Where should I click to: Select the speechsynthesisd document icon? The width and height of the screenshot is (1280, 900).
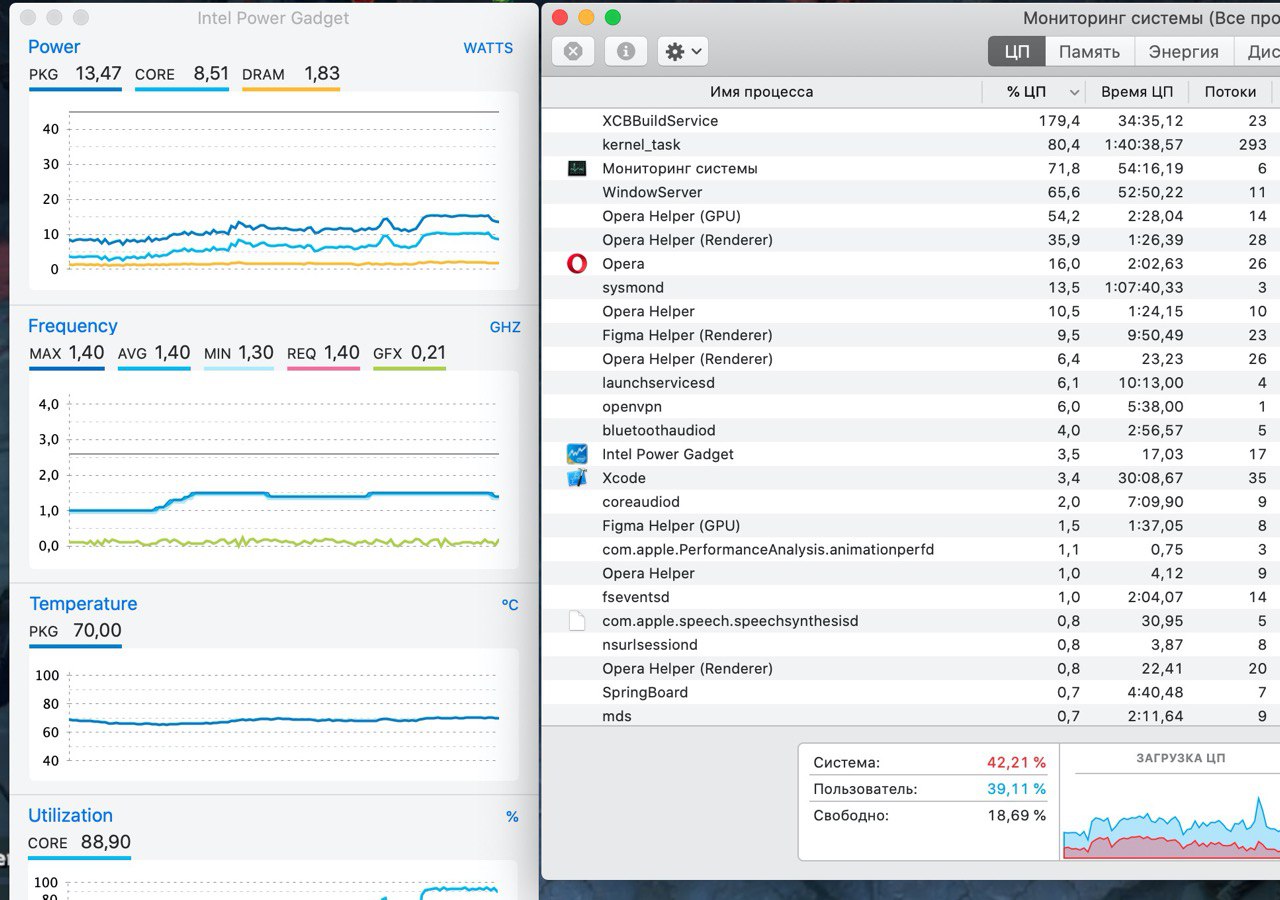pyautogui.click(x=577, y=621)
